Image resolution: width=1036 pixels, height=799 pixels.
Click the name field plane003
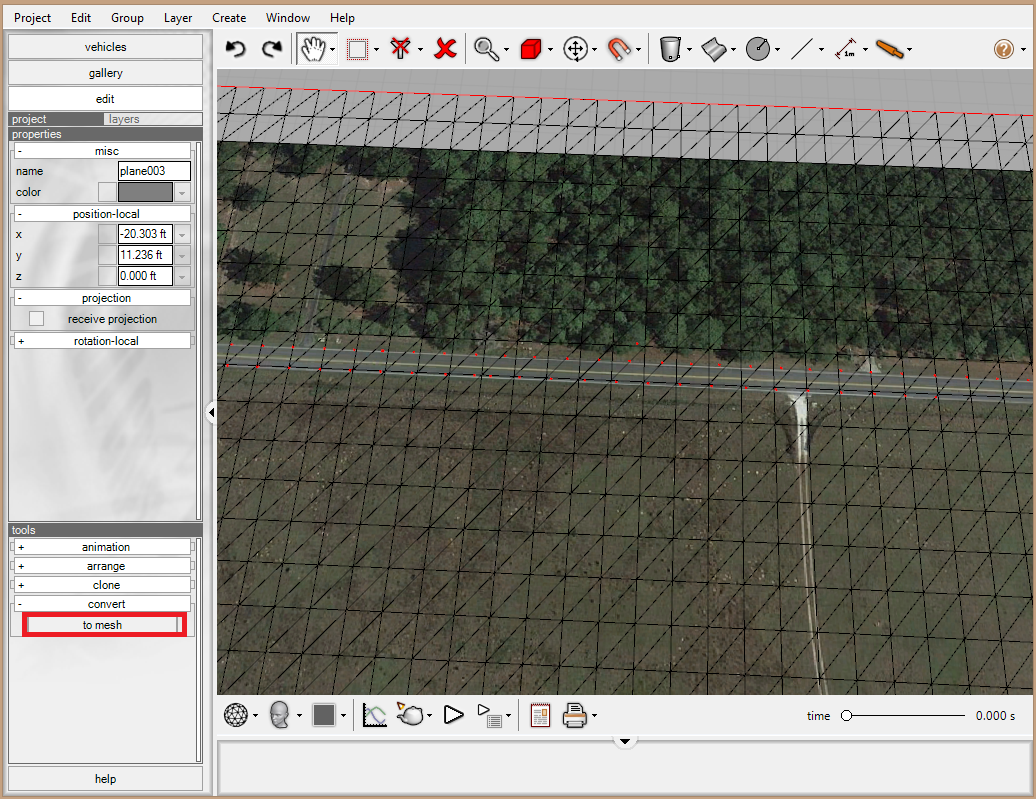point(155,171)
